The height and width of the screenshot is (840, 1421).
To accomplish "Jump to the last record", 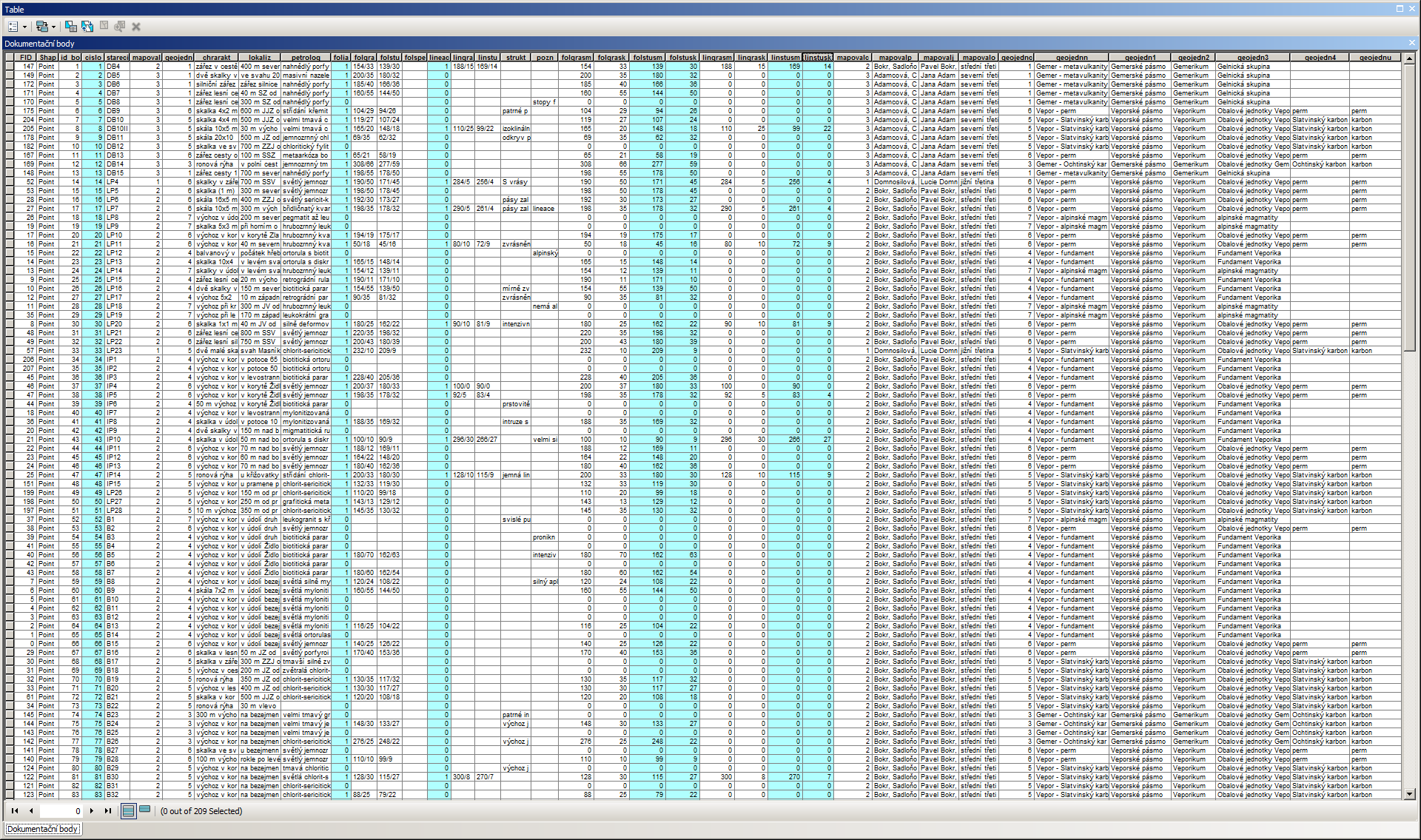I will coord(108,810).
